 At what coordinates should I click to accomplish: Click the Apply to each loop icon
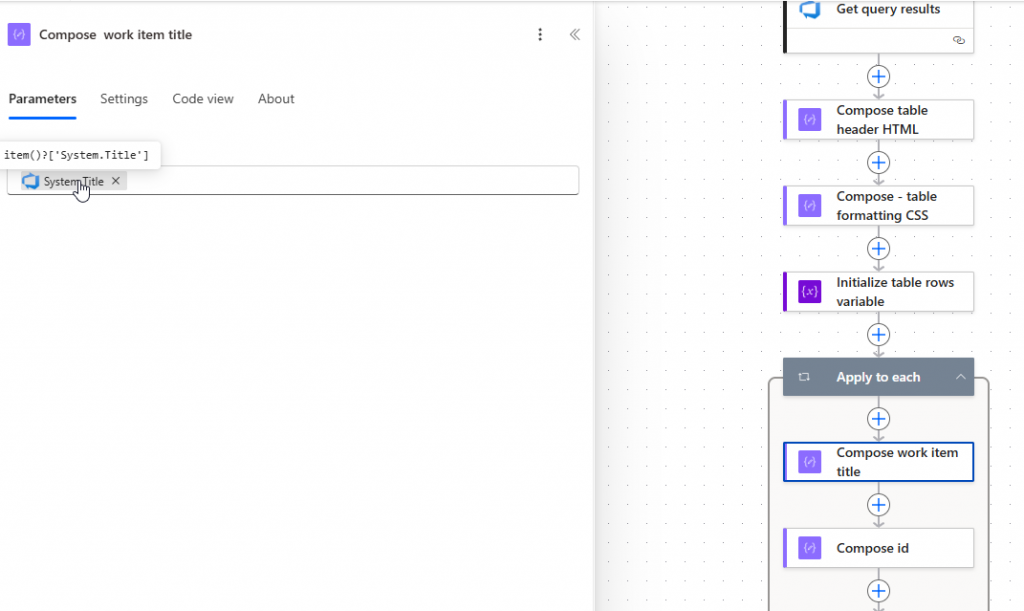804,377
